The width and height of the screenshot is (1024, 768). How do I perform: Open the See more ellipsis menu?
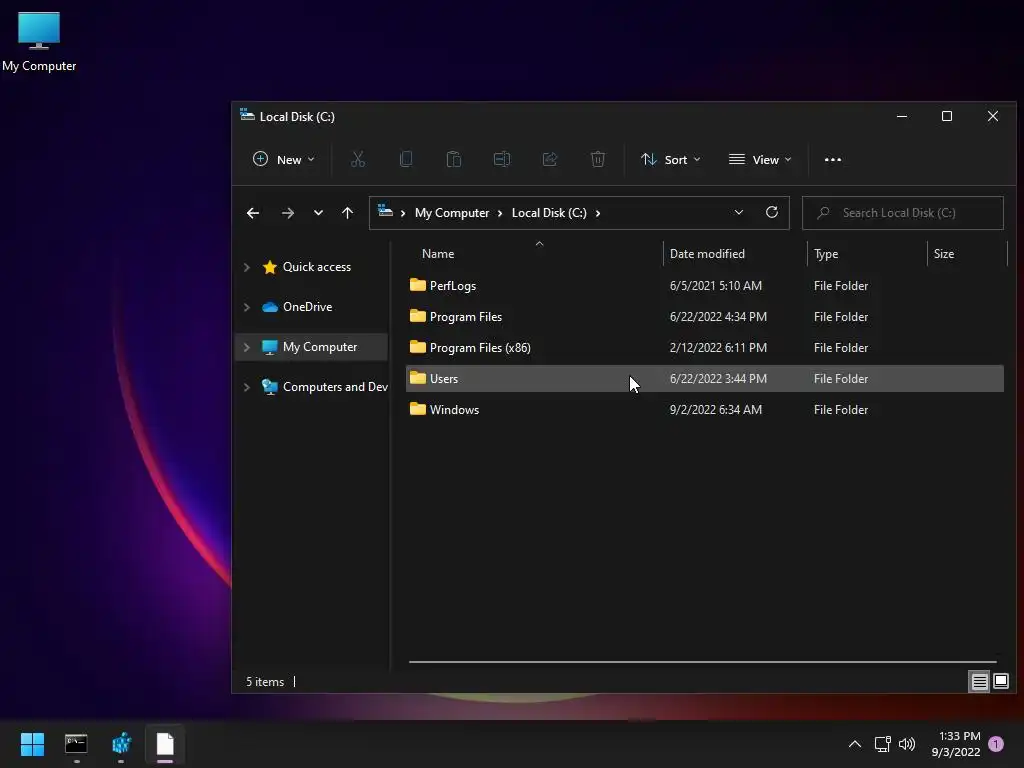(x=833, y=159)
